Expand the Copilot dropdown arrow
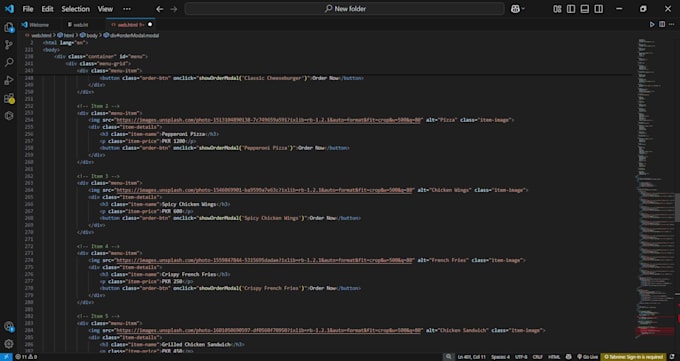Viewport: 680px width, 361px height. click(523, 9)
